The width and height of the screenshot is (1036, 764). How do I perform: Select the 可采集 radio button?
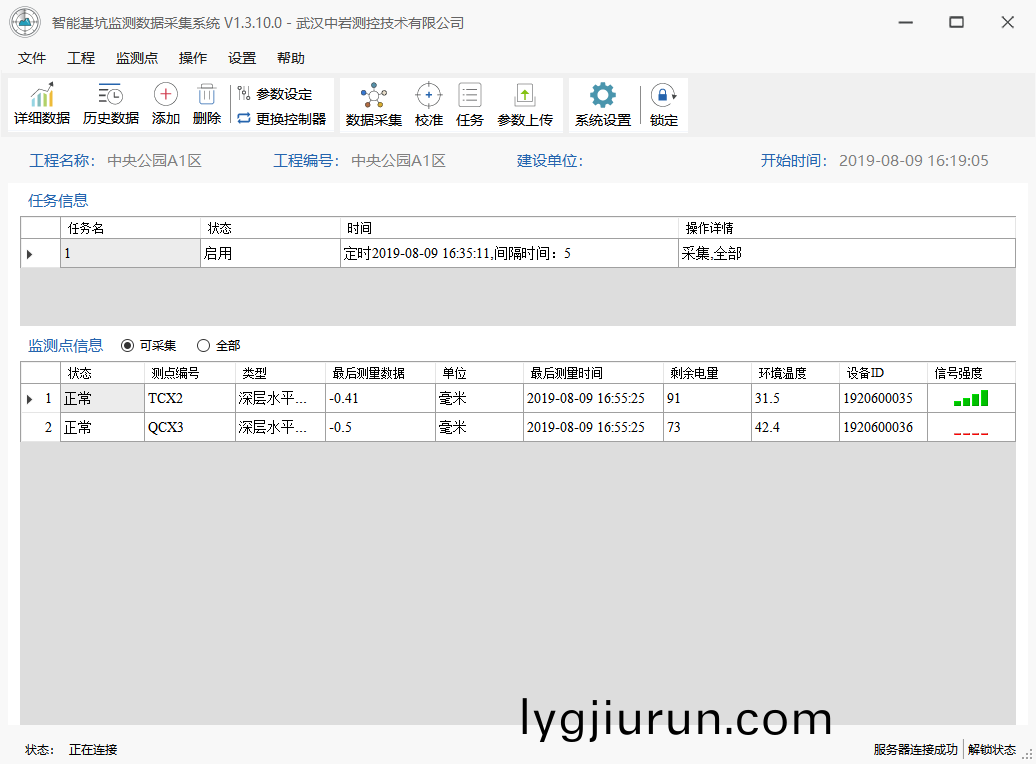(127, 346)
